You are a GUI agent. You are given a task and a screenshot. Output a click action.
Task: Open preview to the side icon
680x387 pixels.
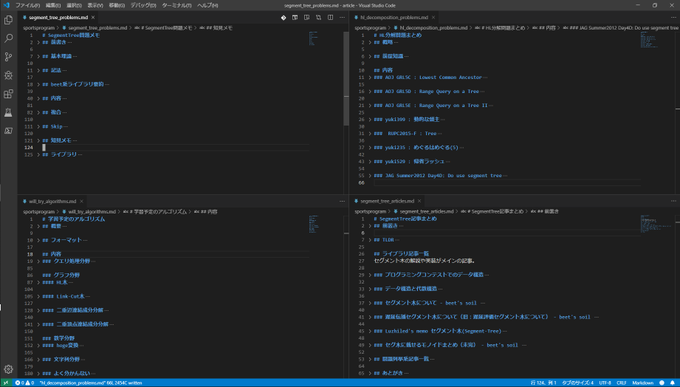click(x=307, y=18)
